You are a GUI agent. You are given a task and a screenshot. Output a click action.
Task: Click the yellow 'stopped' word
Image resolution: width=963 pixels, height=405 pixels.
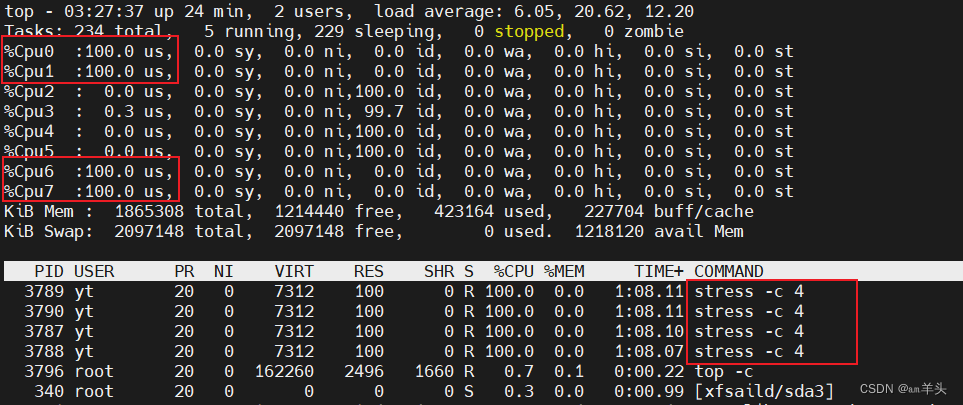pyautogui.click(x=529, y=31)
